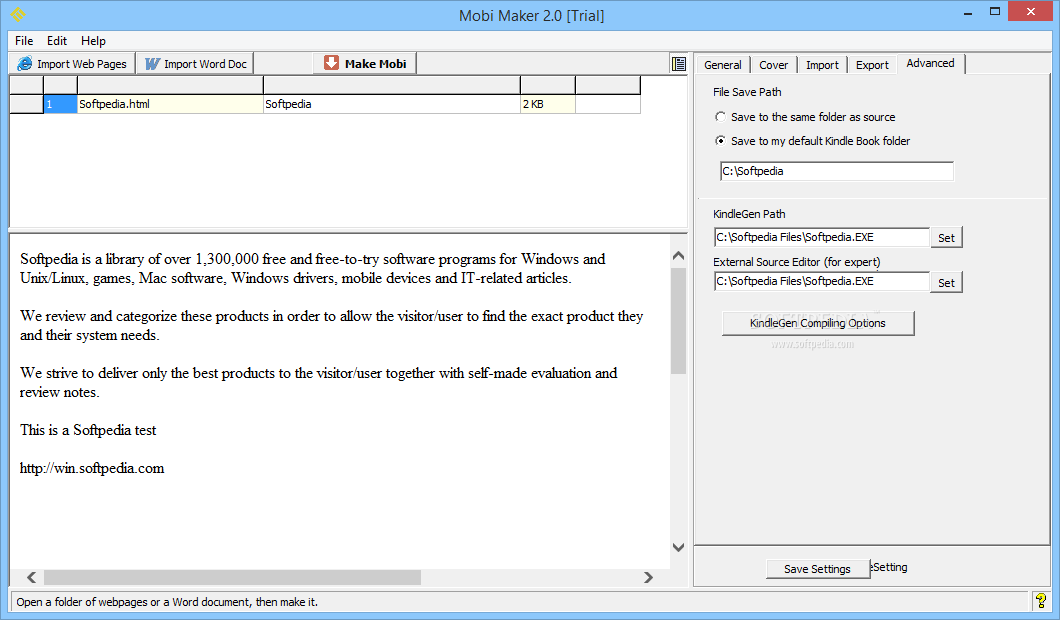Click the C:\Softpedia save path field
1060x620 pixels.
[837, 171]
